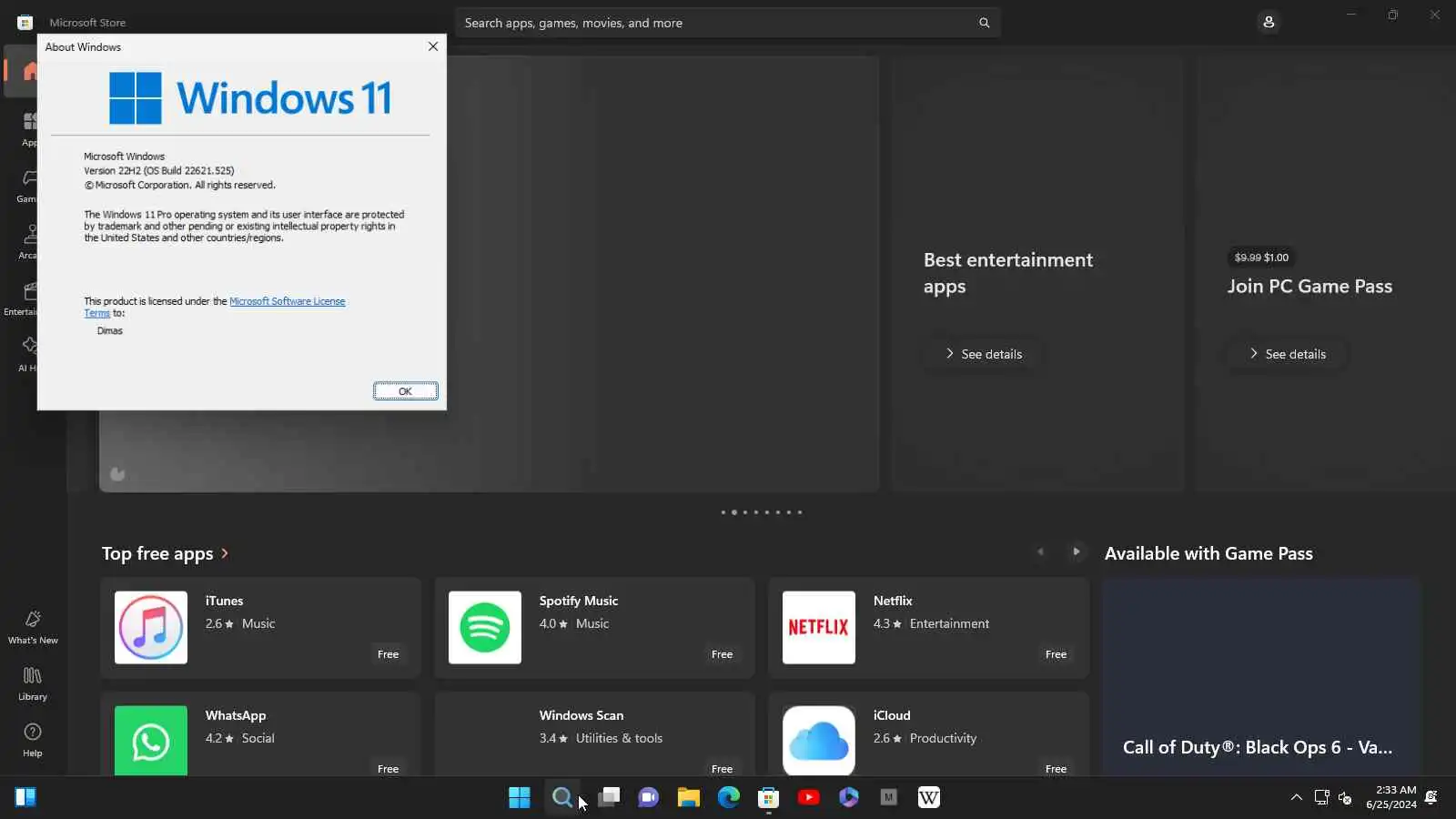Open network status in system tray
This screenshot has width=1456, height=819.
tap(1321, 797)
